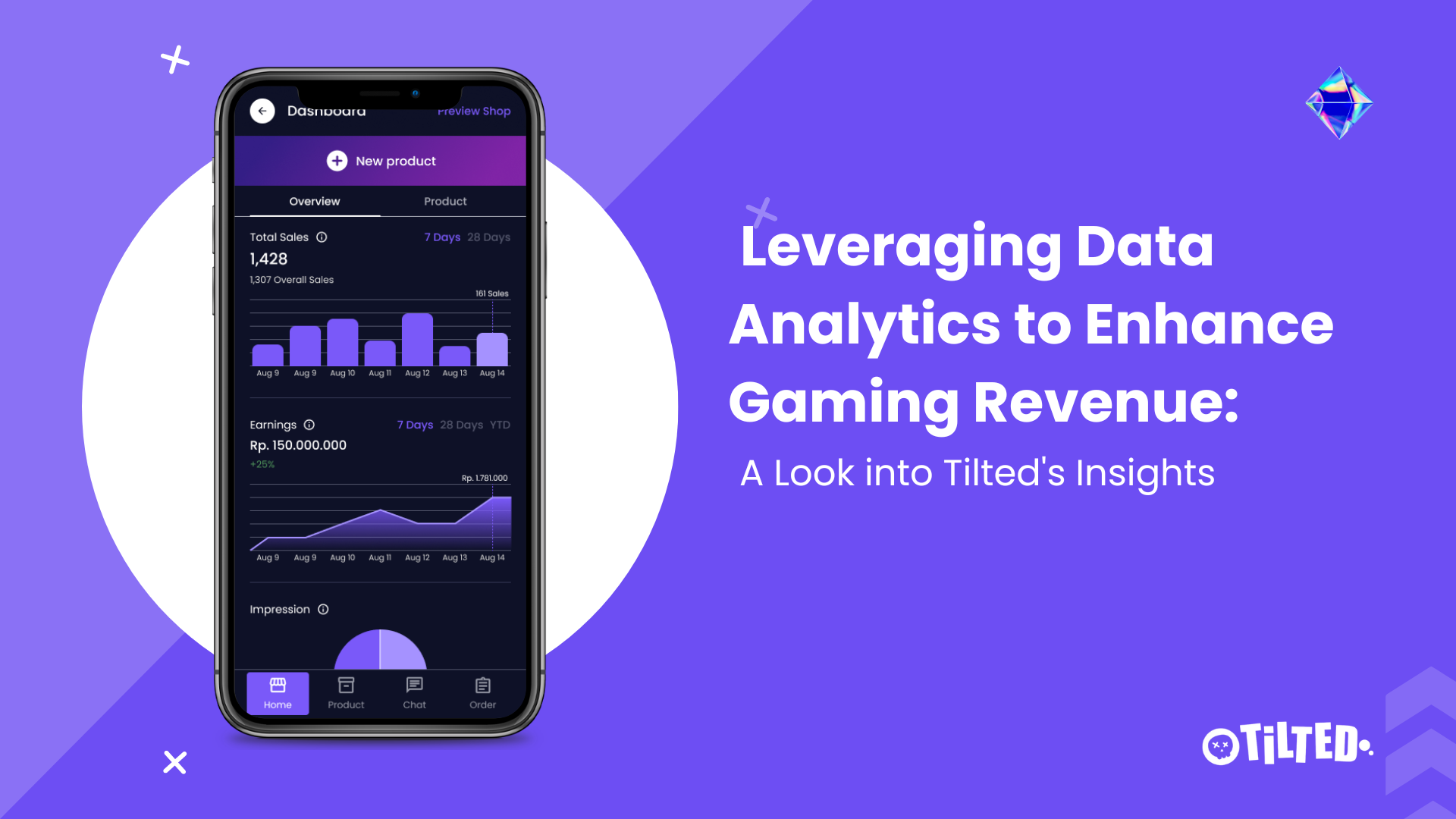Select the YTD toggle for Earnings
The image size is (1456, 819).
pyautogui.click(x=500, y=425)
